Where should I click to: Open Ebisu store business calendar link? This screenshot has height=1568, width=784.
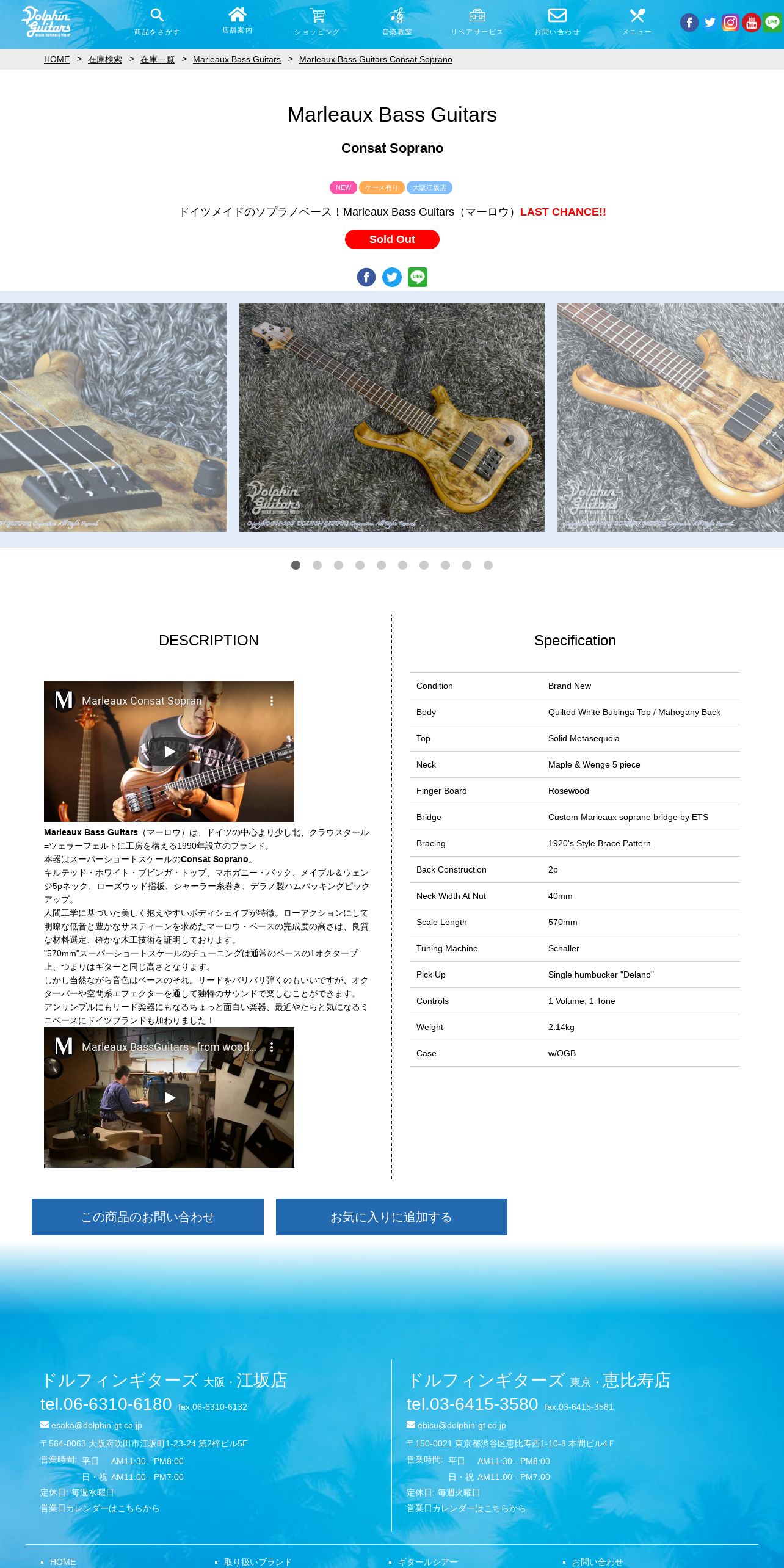coord(466,1508)
